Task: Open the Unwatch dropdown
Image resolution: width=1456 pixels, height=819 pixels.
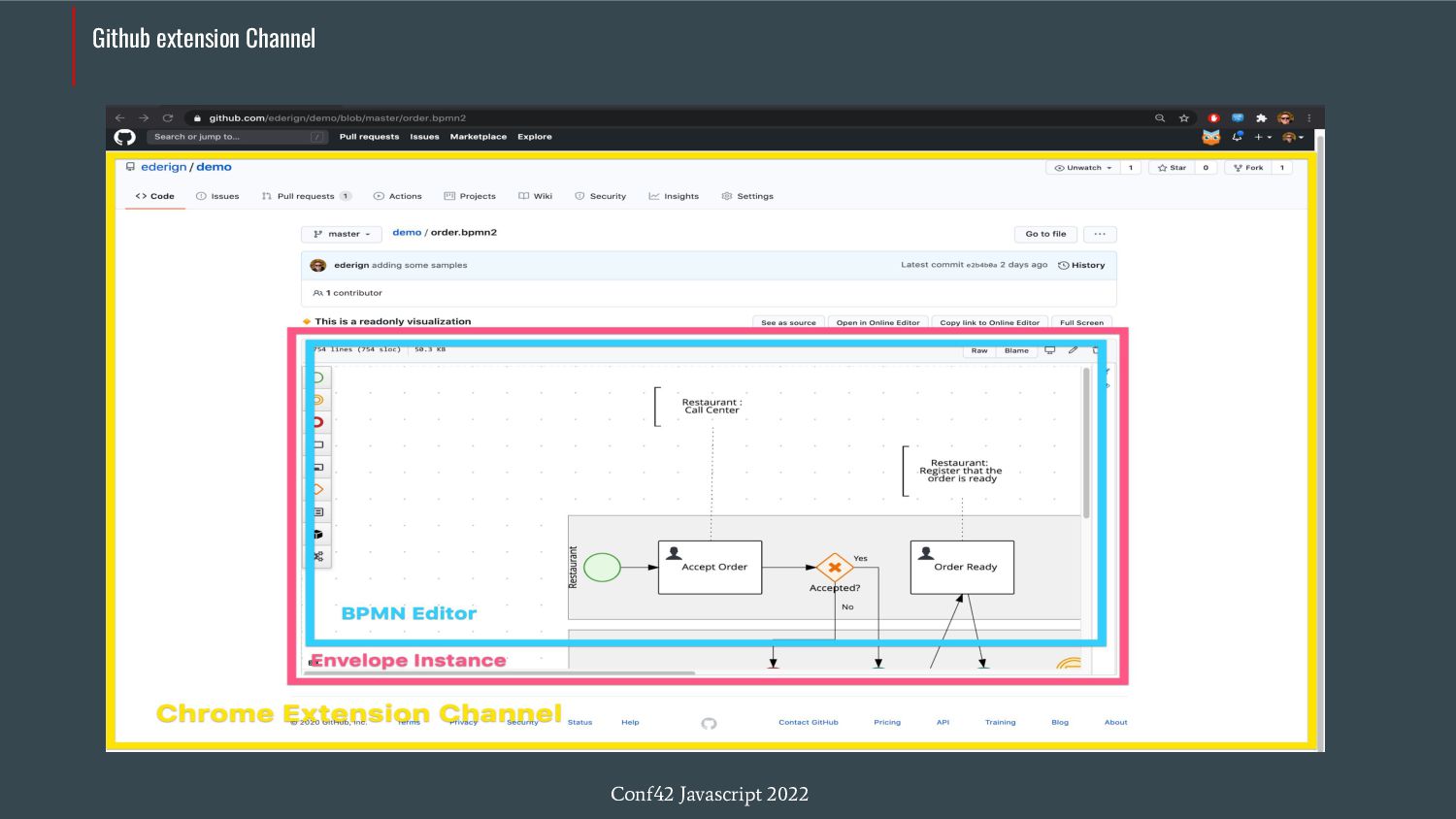Action: coord(1083,168)
